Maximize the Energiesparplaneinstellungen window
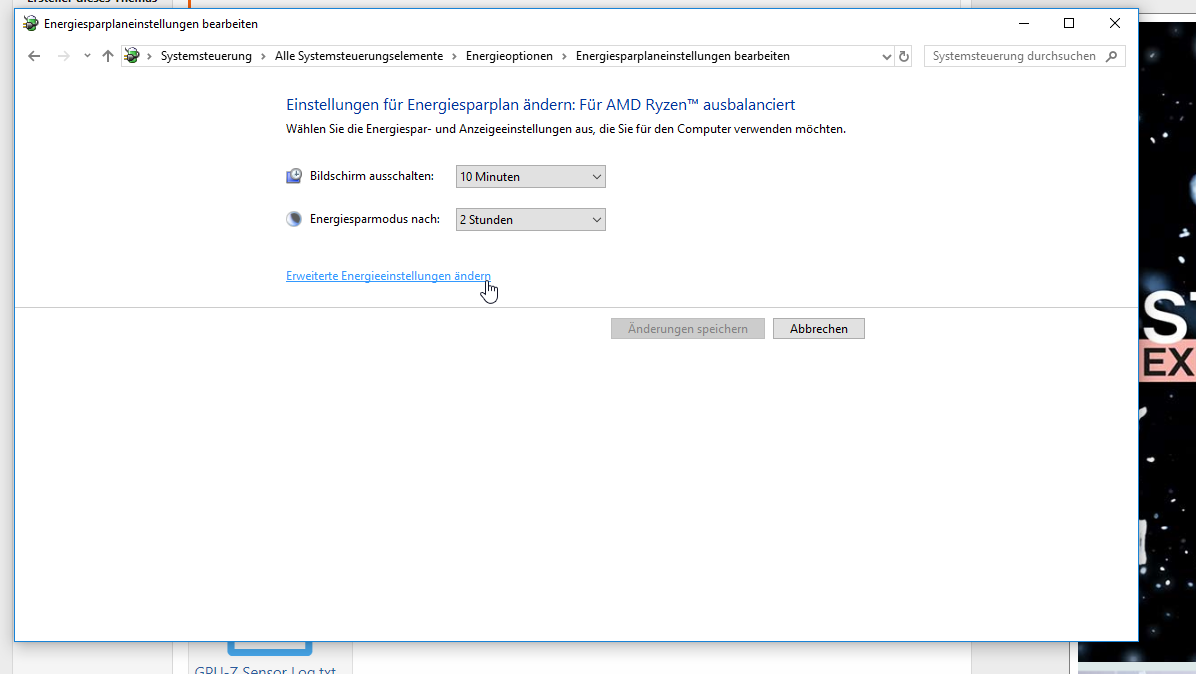The width and height of the screenshot is (1196, 674). pos(1069,24)
